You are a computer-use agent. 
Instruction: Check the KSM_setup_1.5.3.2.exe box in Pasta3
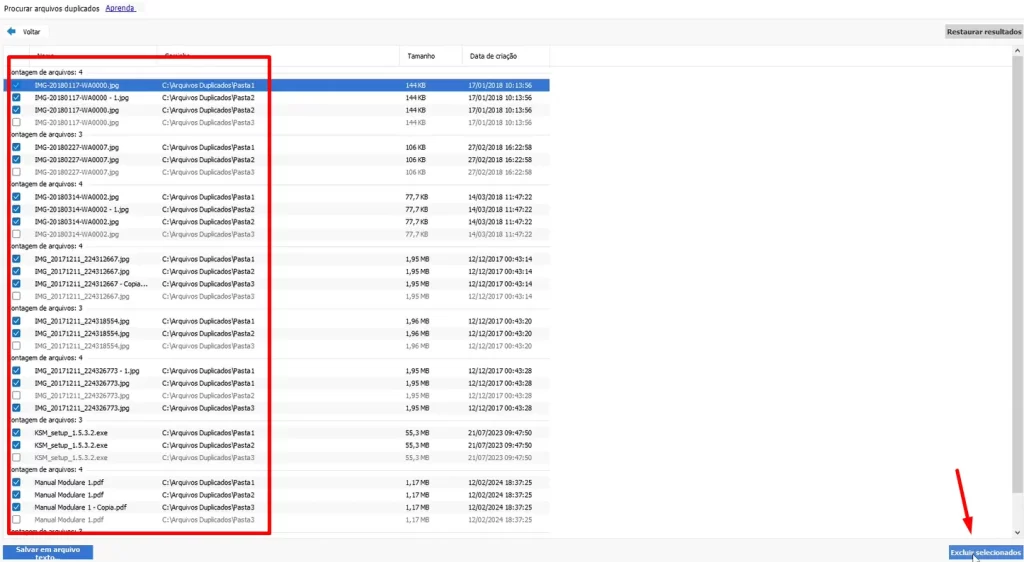[x=16, y=457]
